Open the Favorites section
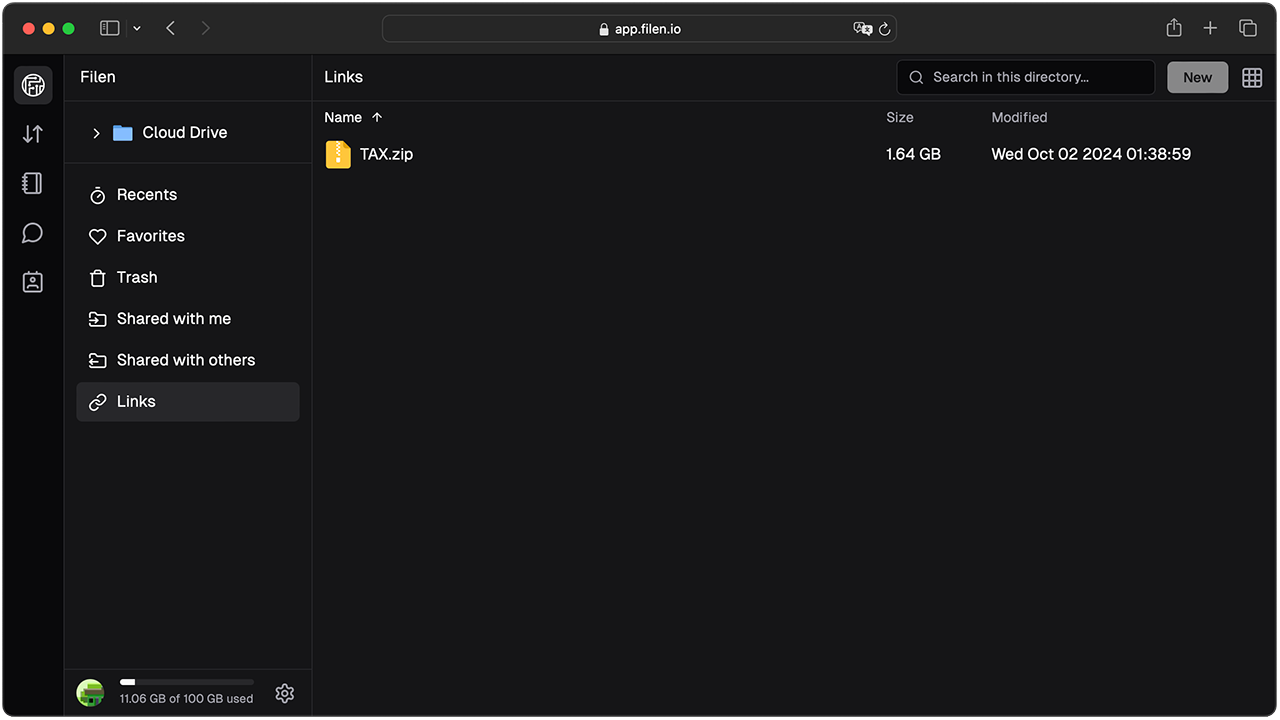 150,236
